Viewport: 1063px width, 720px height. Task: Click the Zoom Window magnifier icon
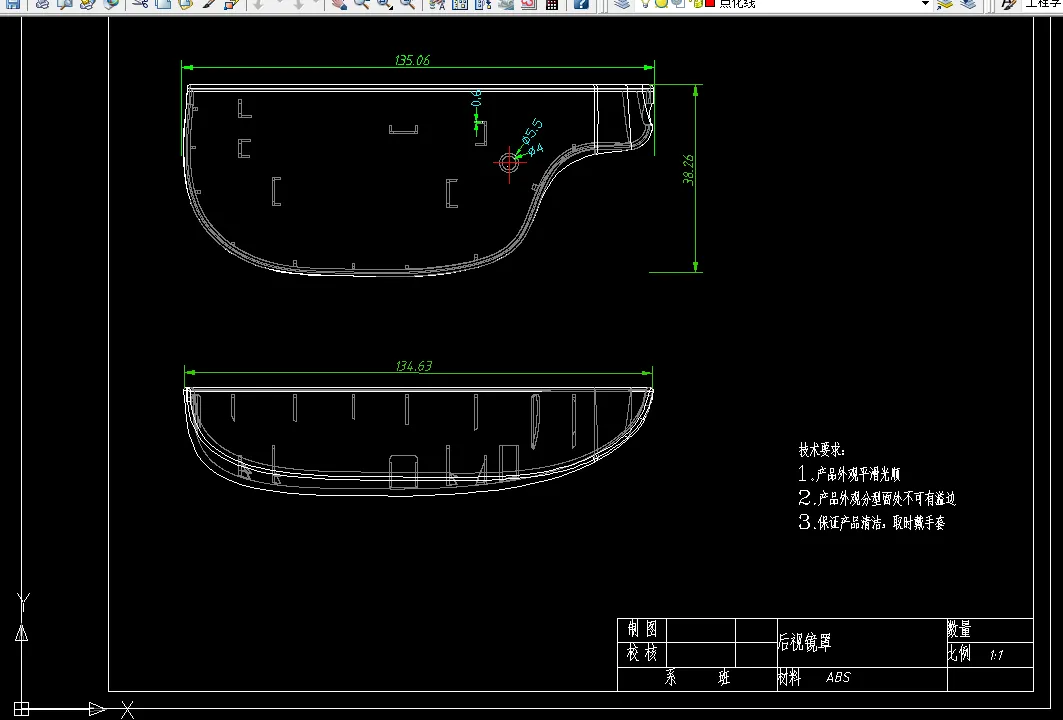coord(384,3)
